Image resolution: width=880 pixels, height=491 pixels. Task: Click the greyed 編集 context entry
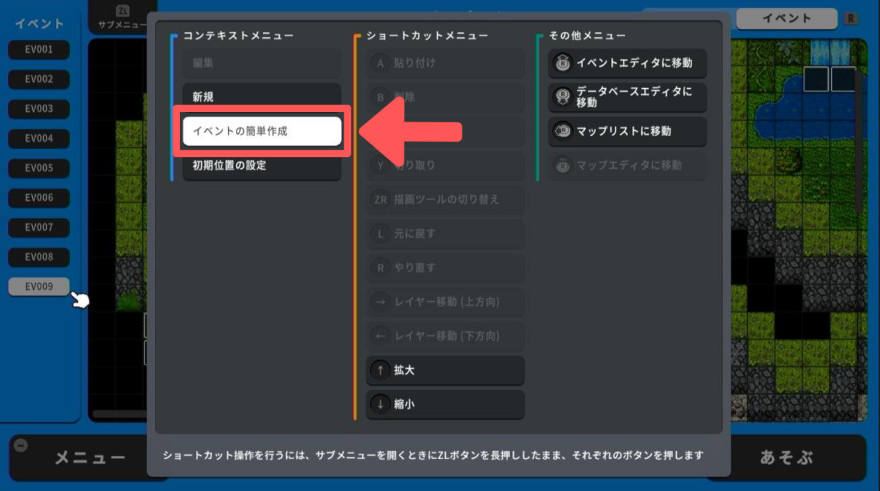[x=262, y=63]
